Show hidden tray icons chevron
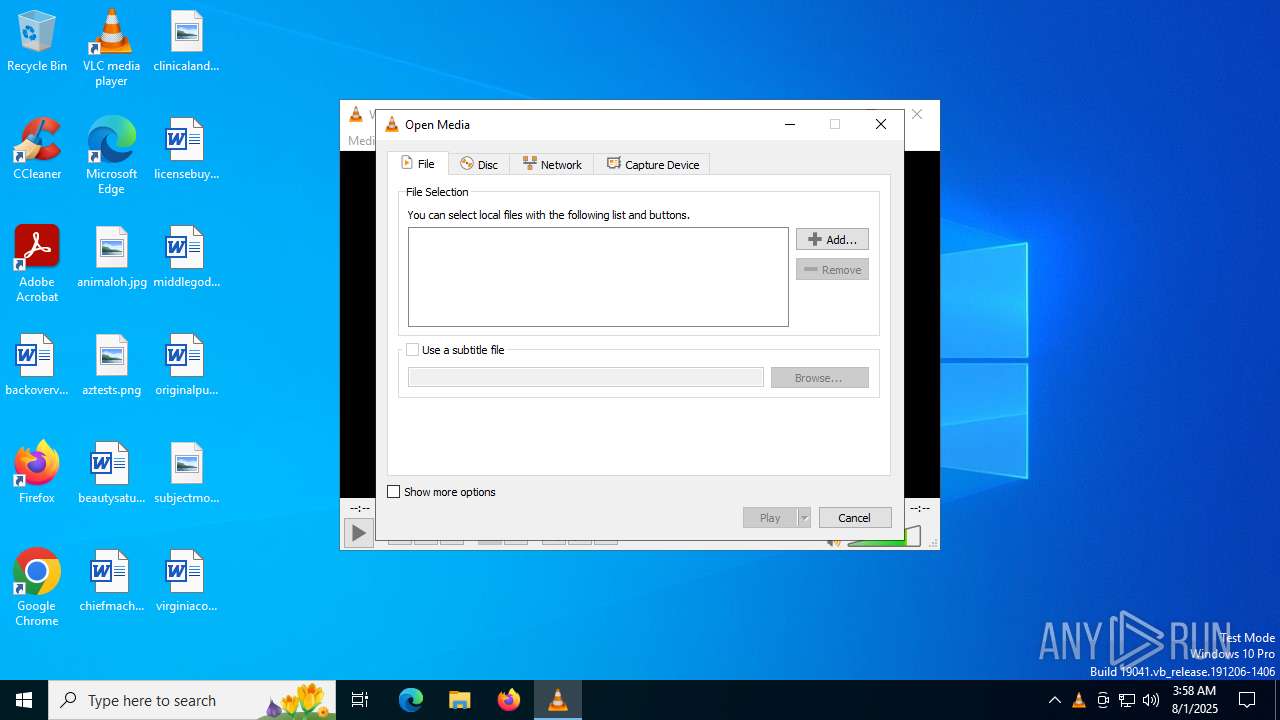Viewport: 1280px width, 720px height. [x=1055, y=700]
